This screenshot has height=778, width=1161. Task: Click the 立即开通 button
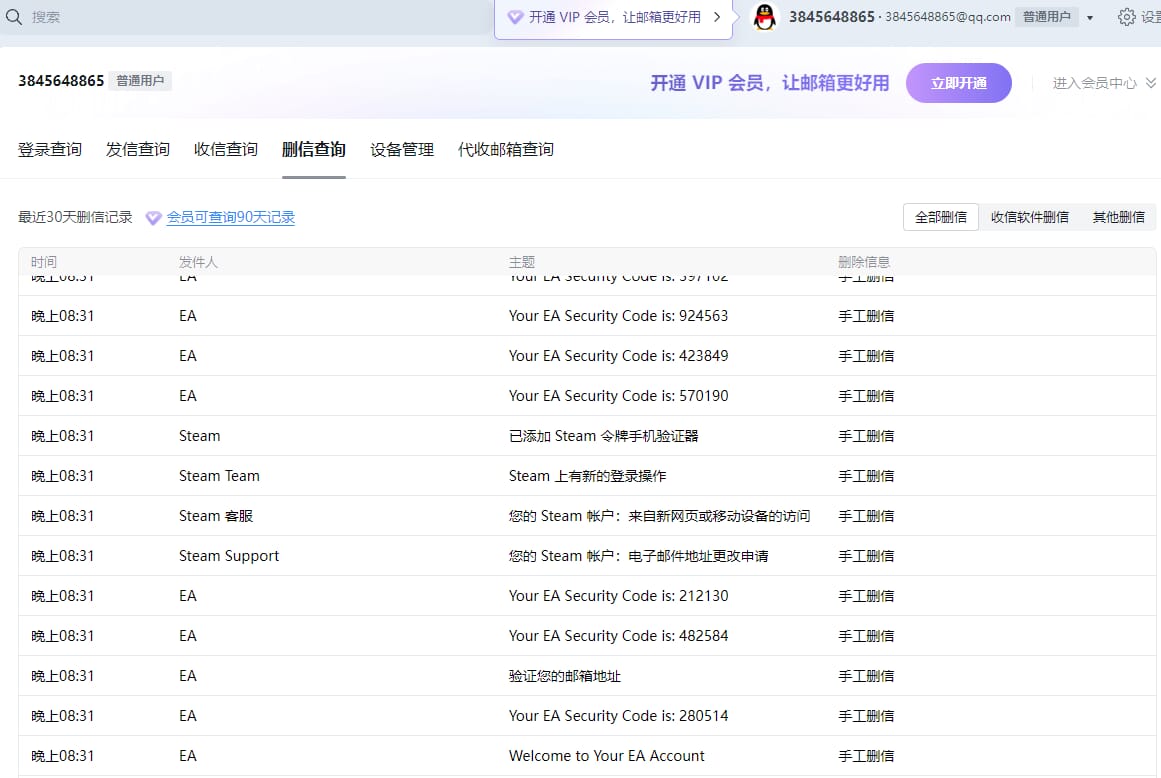pos(958,83)
